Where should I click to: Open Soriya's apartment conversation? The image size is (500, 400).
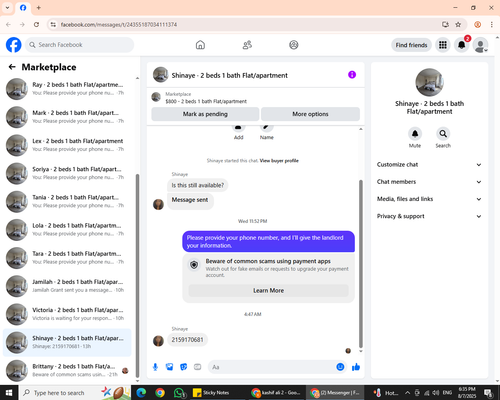coord(67,173)
